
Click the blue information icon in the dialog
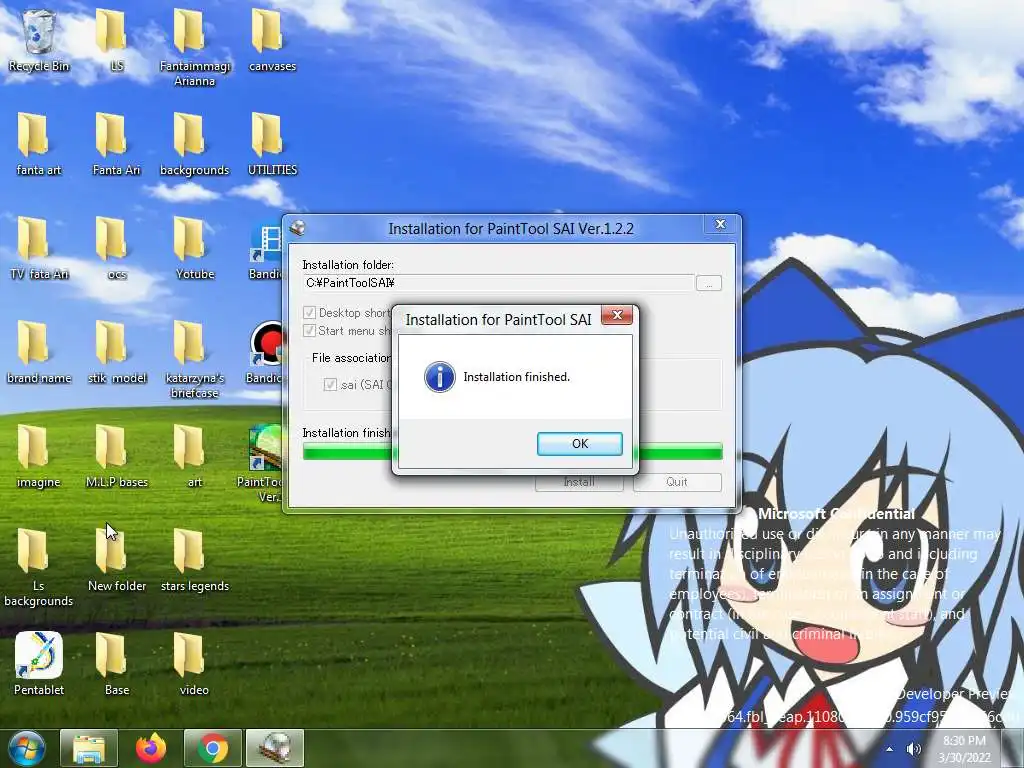tap(440, 377)
